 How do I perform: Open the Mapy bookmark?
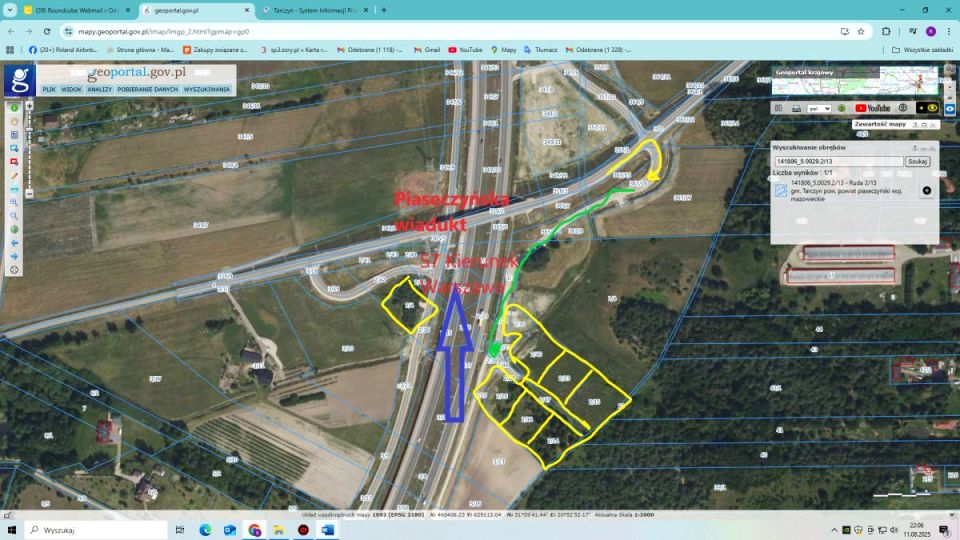pos(503,50)
